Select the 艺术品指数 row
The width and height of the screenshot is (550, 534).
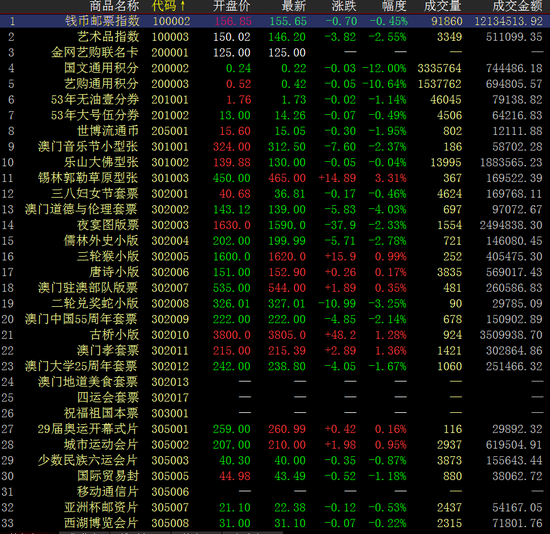pyautogui.click(x=275, y=37)
